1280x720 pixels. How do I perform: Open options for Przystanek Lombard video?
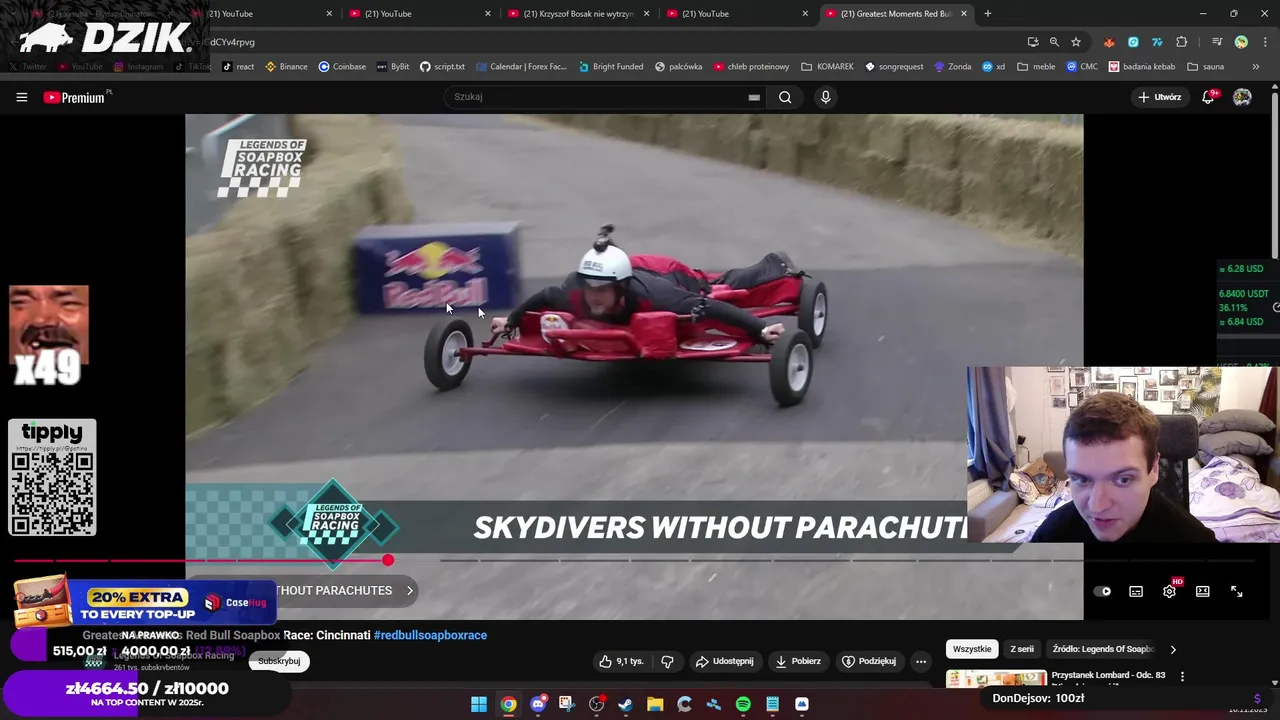point(1182,677)
